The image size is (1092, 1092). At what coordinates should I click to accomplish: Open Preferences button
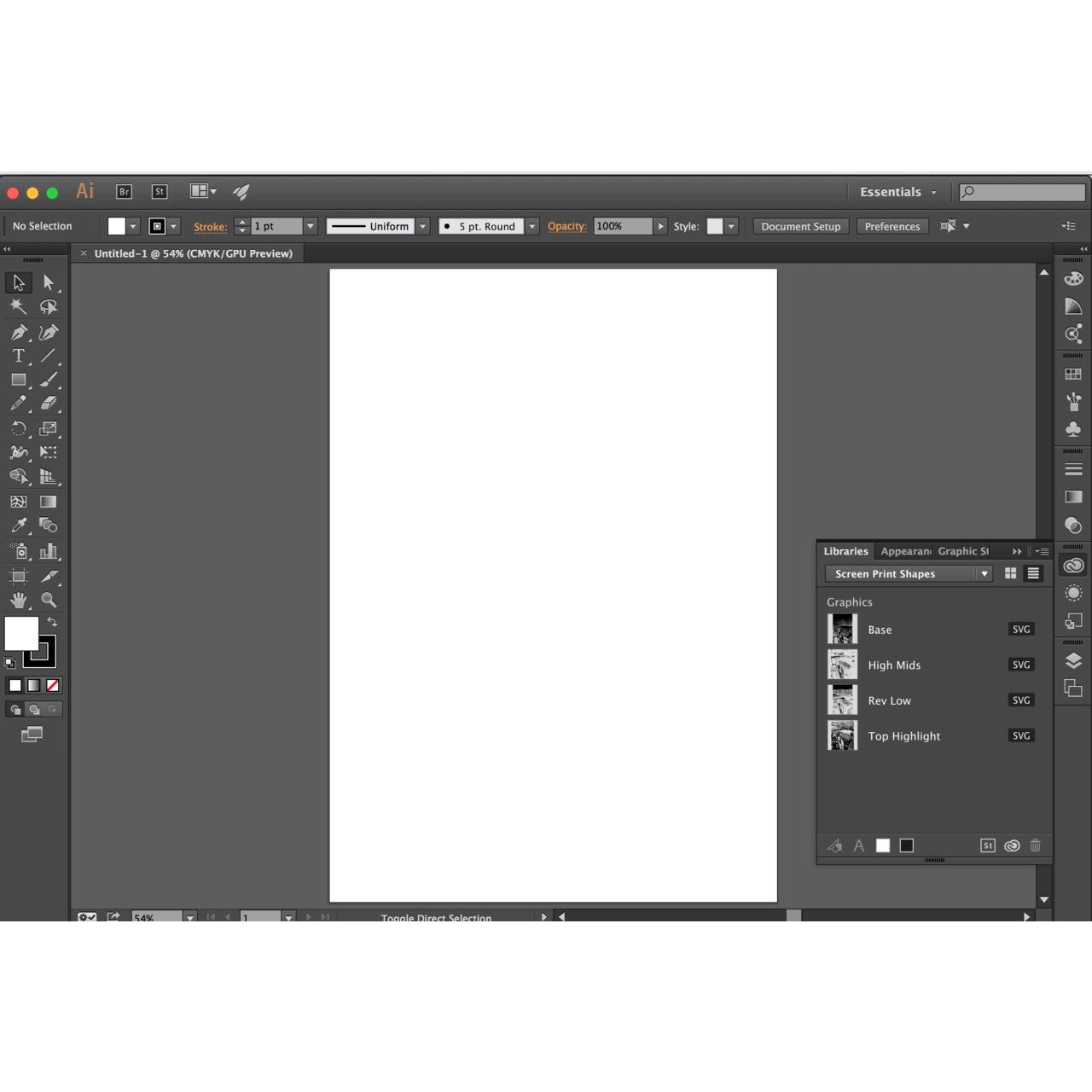(x=892, y=226)
